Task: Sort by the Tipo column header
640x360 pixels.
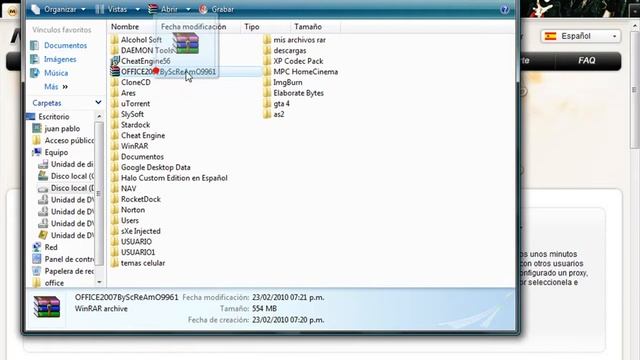Action: click(x=252, y=27)
